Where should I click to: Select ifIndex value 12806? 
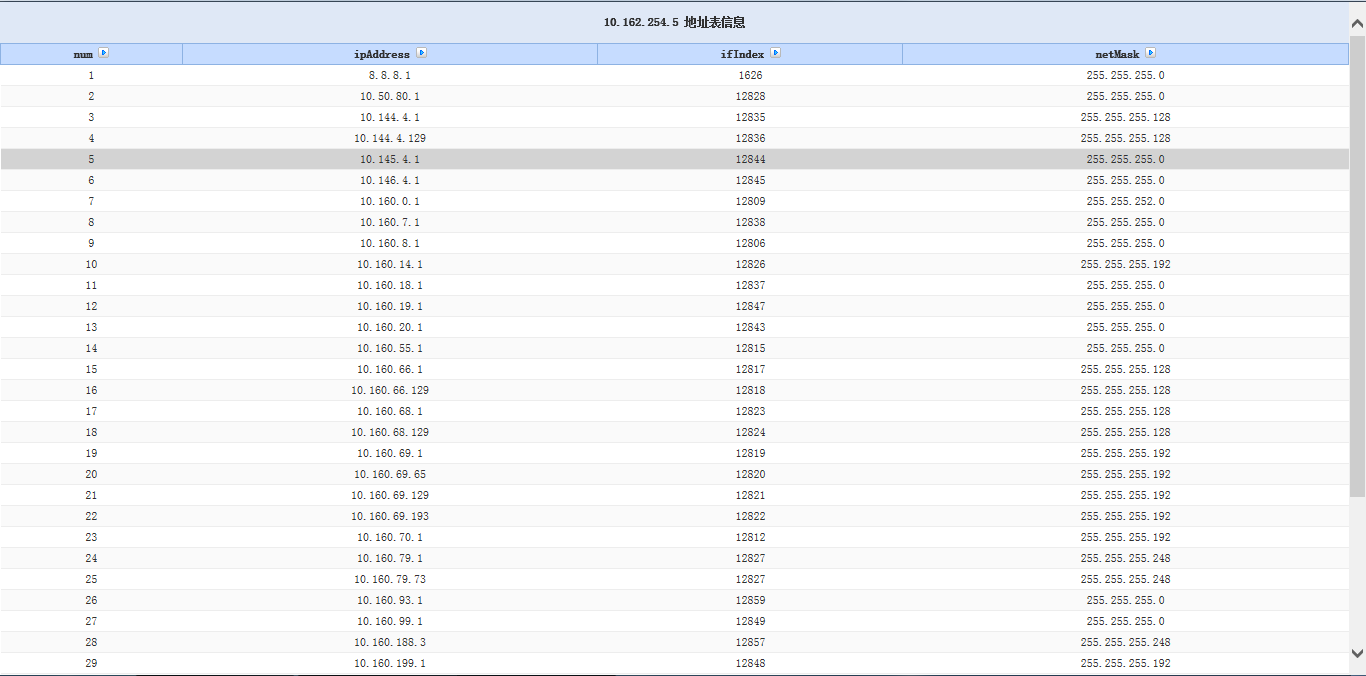point(750,243)
